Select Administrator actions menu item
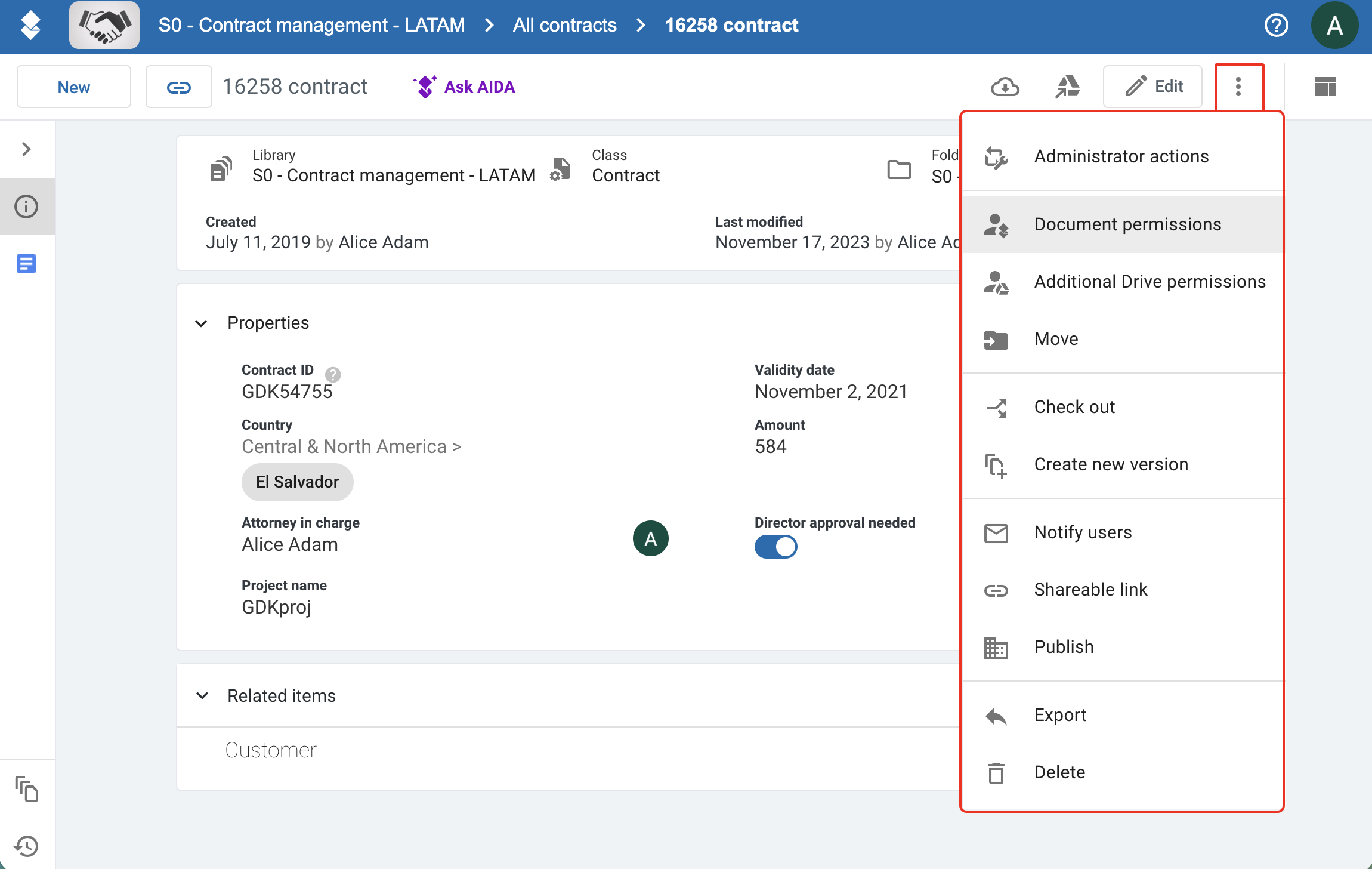1372x869 pixels. tap(1122, 157)
